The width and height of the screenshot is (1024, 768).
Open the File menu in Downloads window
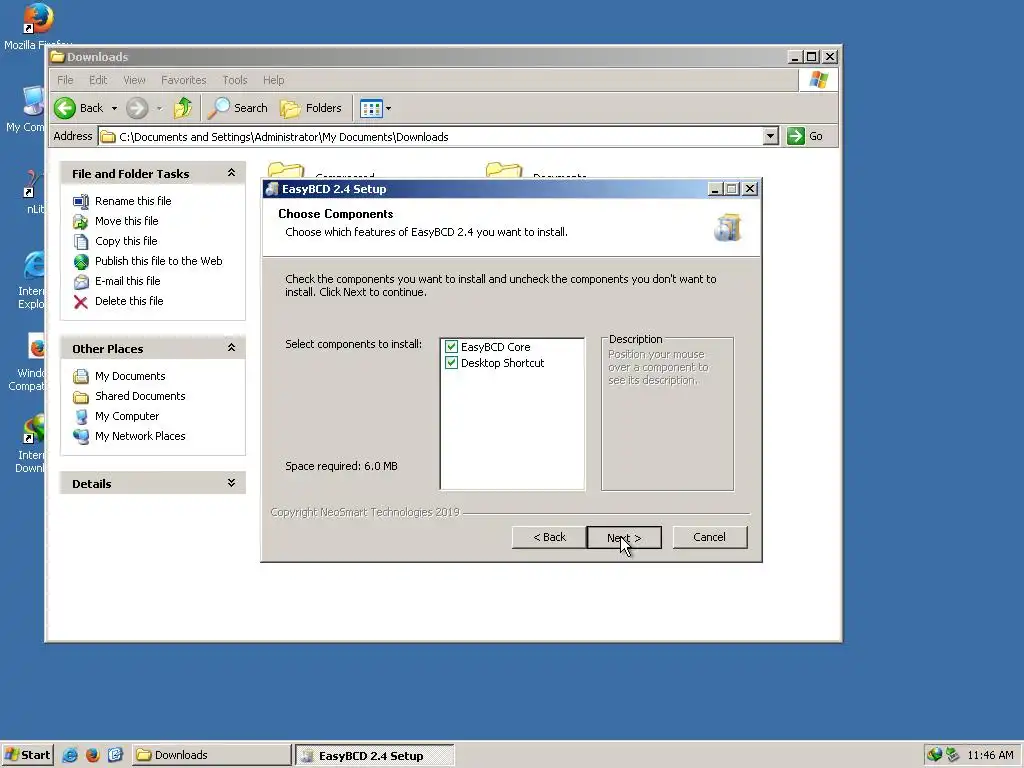pos(65,80)
